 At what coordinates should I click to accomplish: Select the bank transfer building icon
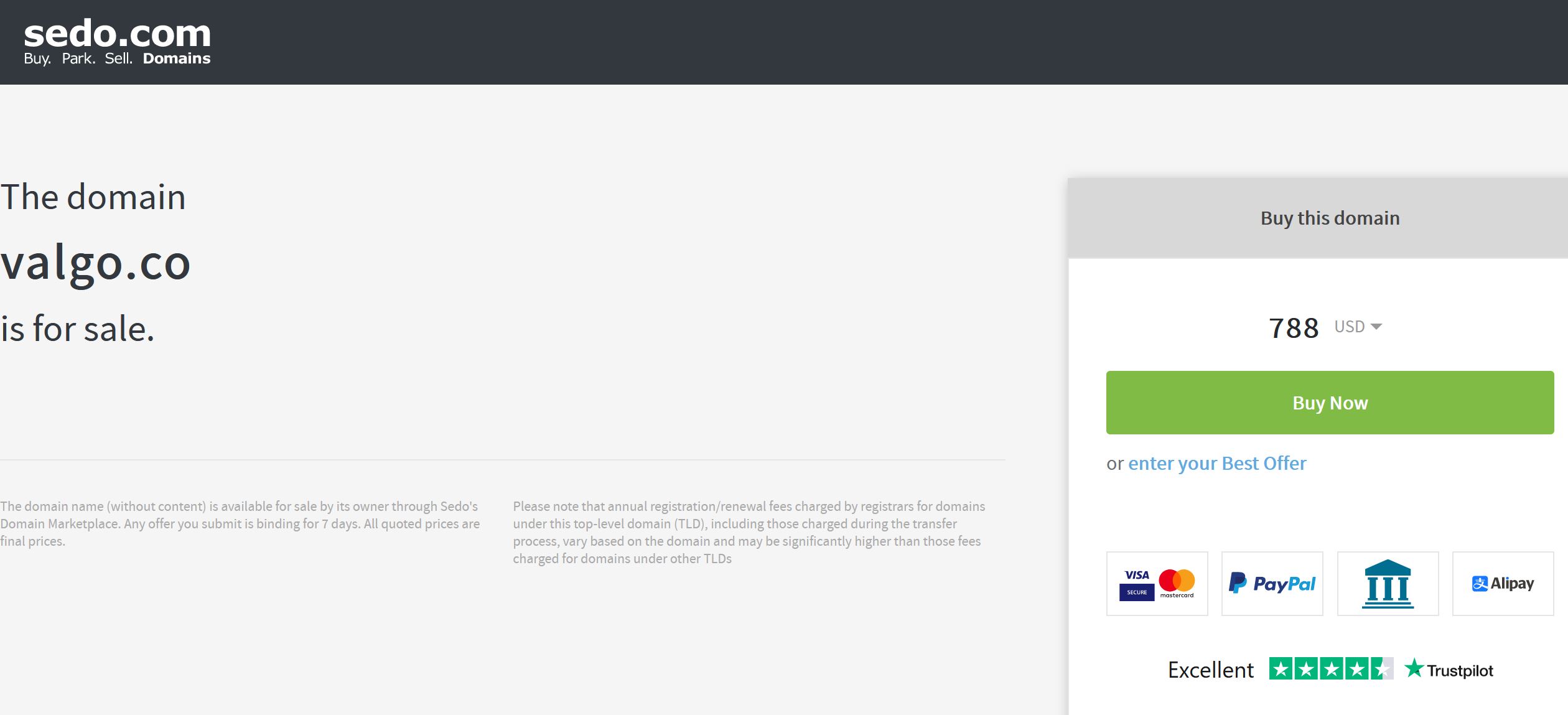pos(1388,584)
